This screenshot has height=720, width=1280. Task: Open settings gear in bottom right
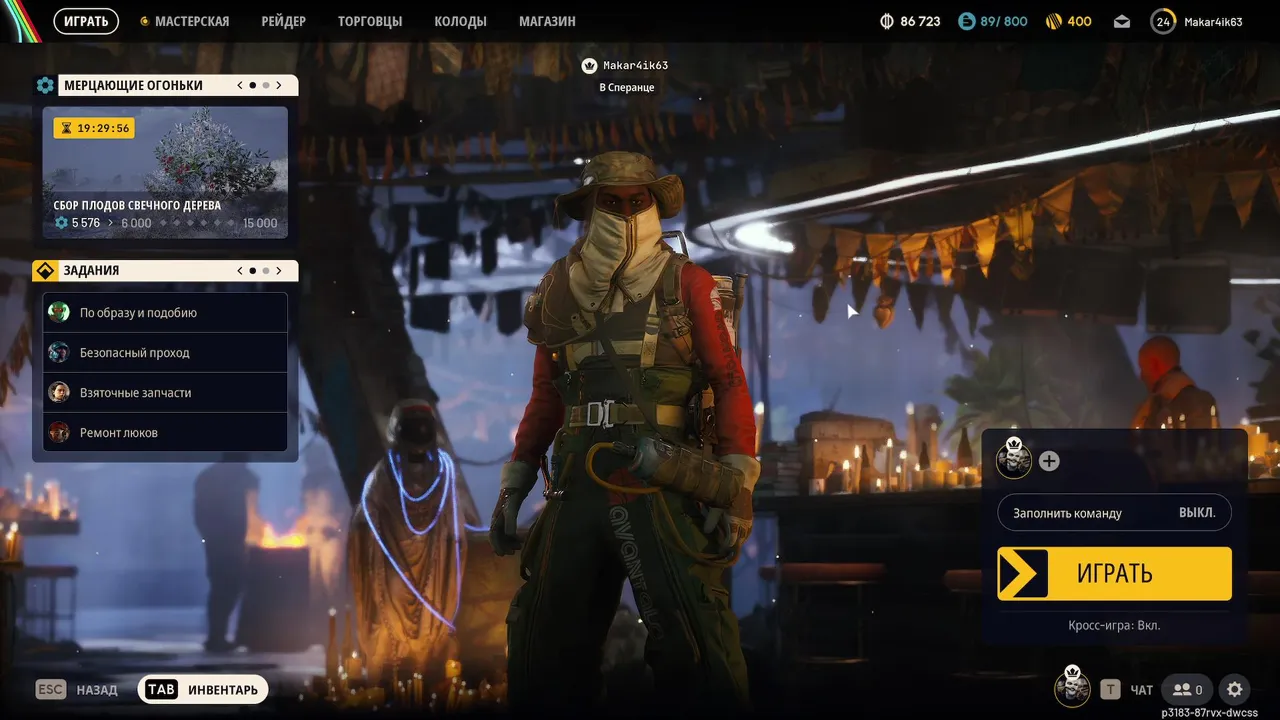click(x=1235, y=689)
